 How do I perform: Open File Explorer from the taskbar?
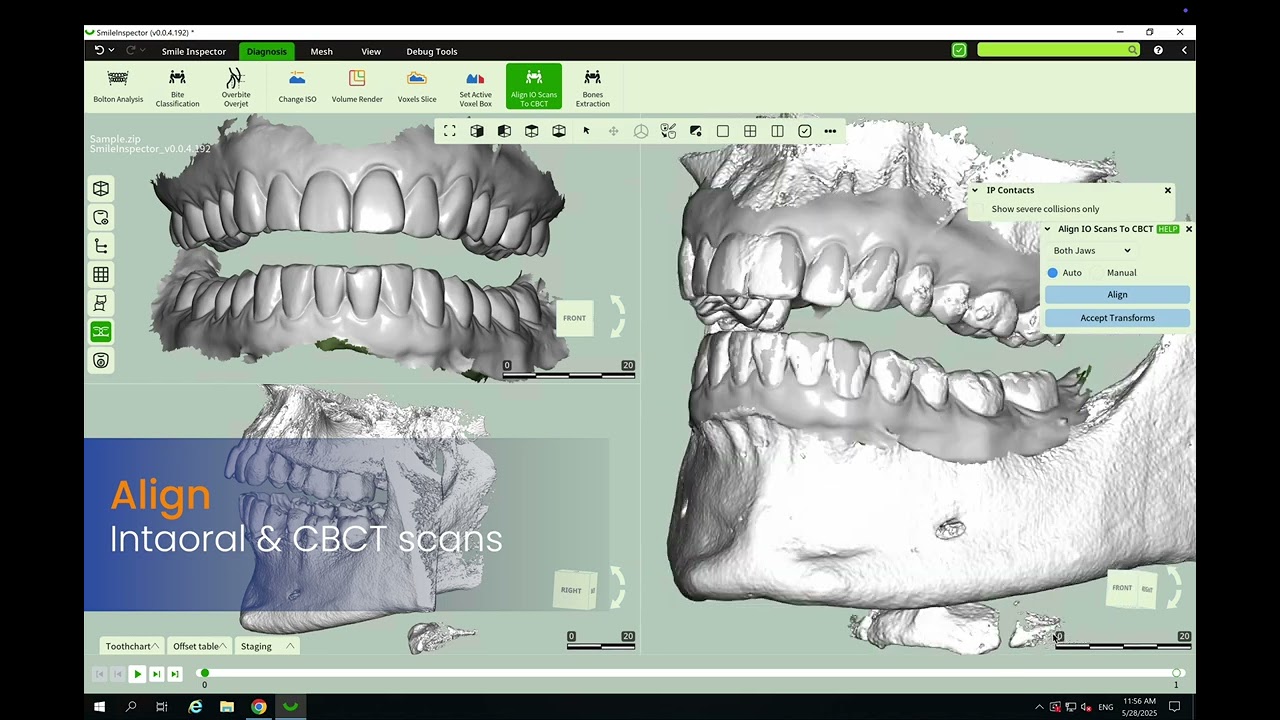227,707
